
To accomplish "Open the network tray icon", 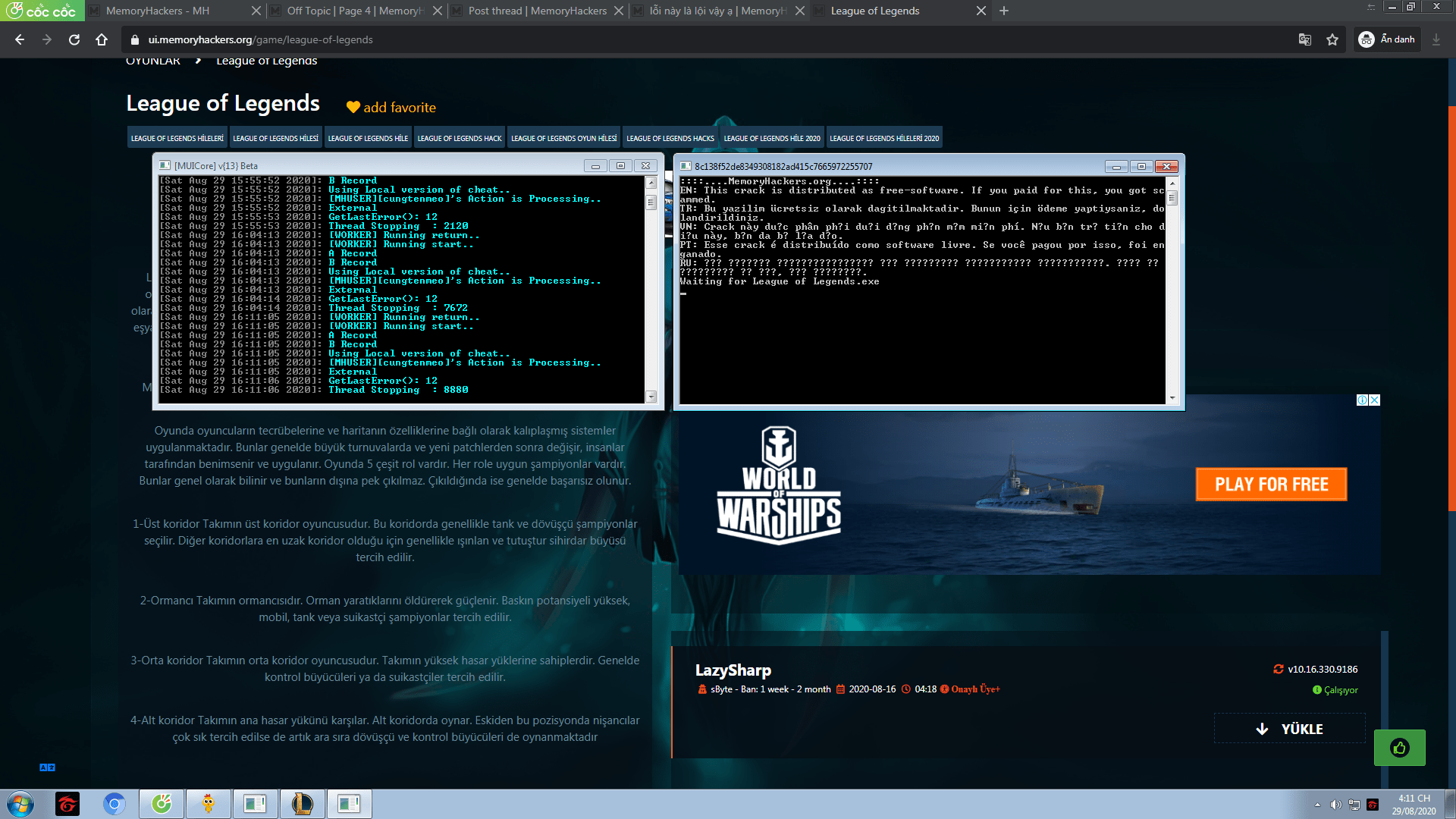I will pyautogui.click(x=1354, y=805).
